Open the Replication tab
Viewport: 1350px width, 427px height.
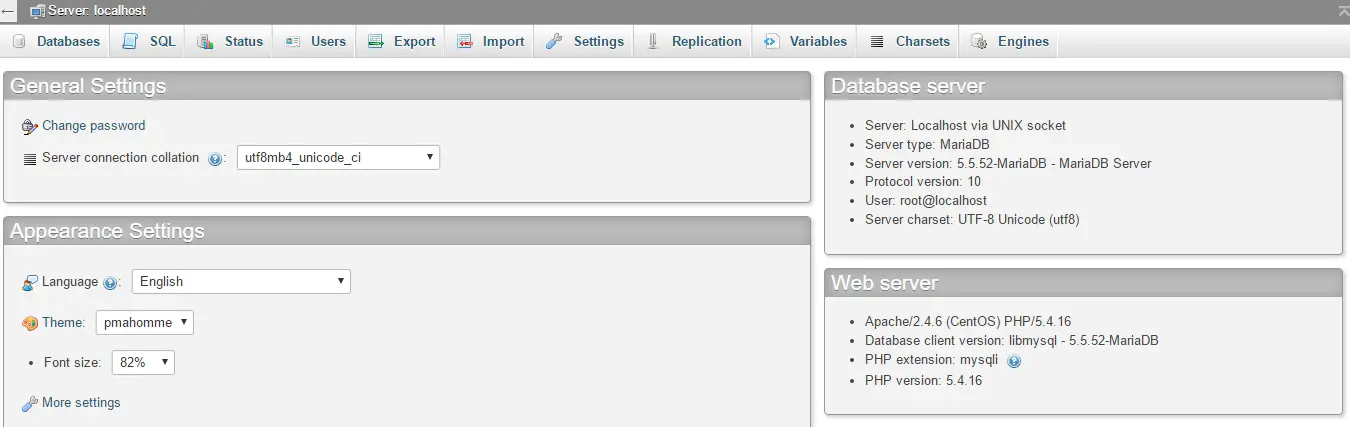693,42
